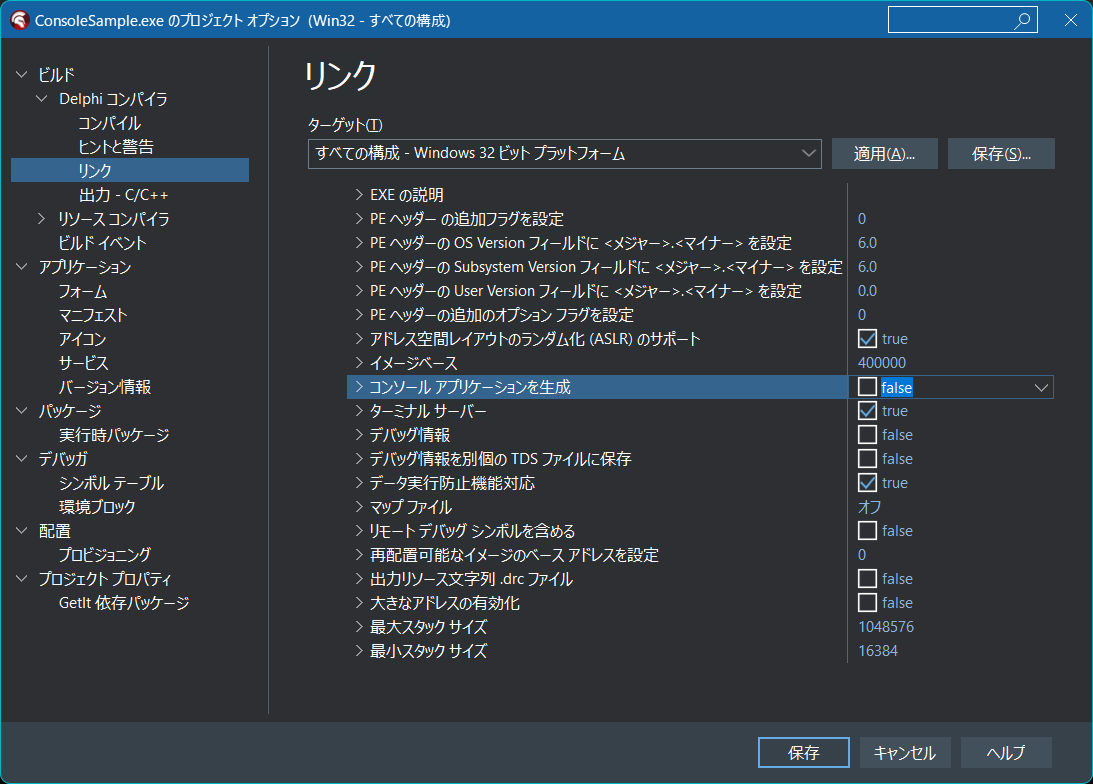This screenshot has height=784, width=1093.
Task: Select コンパイル in the tree
Action: [x=109, y=123]
